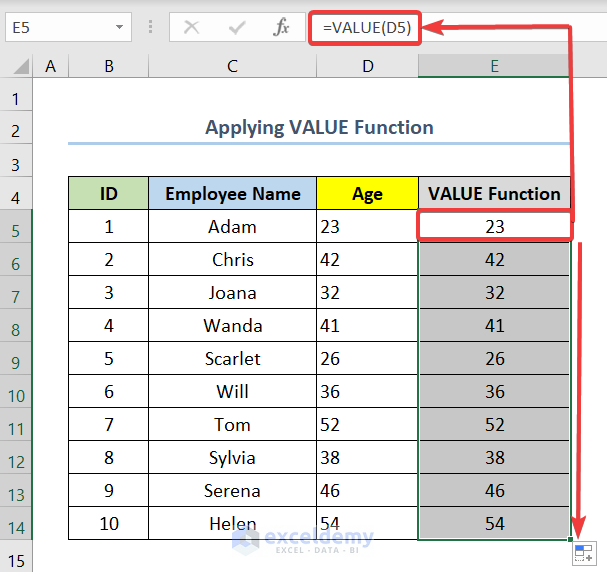Click the Name Box showing E5
The height and width of the screenshot is (572, 607).
point(68,27)
